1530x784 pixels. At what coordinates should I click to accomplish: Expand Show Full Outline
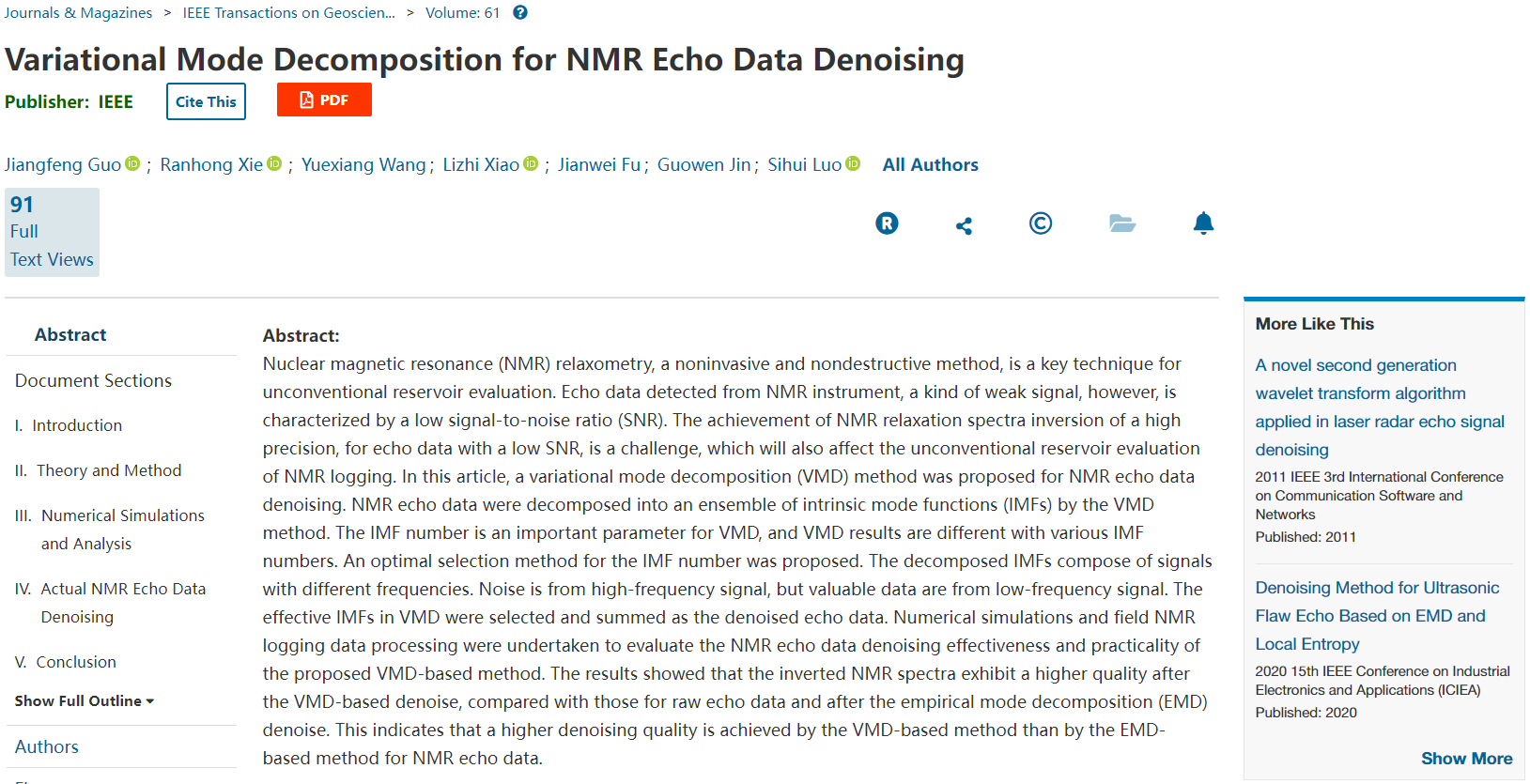pyautogui.click(x=85, y=700)
